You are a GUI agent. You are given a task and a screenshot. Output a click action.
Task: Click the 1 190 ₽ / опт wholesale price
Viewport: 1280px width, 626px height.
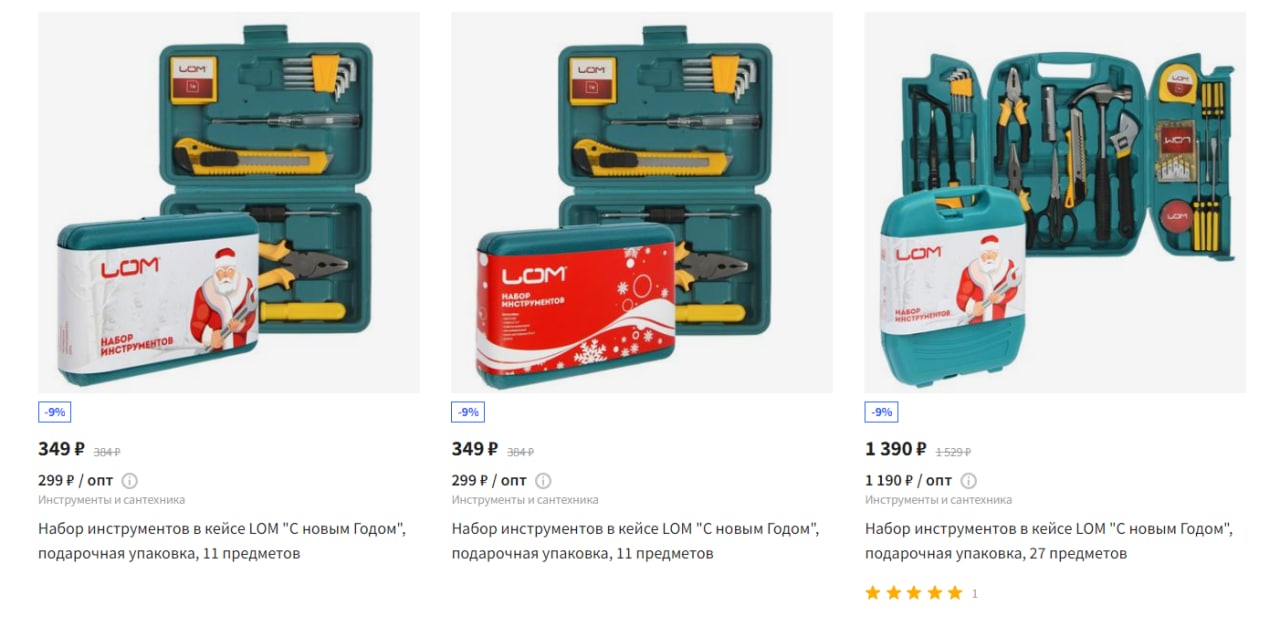click(x=908, y=480)
